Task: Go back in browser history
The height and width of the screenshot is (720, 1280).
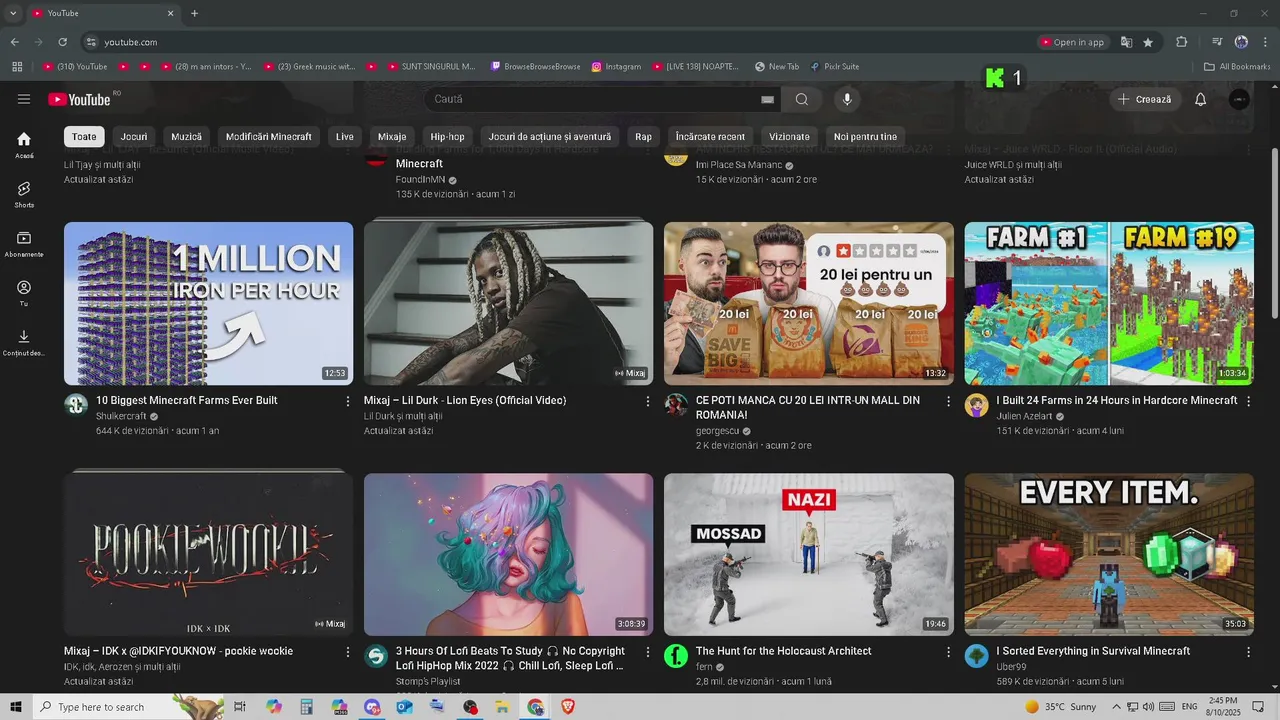Action: [14, 42]
